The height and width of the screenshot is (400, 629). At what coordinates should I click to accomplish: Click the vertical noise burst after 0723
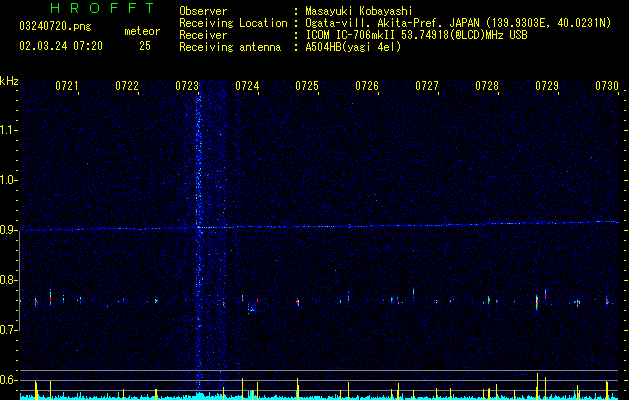199,241
